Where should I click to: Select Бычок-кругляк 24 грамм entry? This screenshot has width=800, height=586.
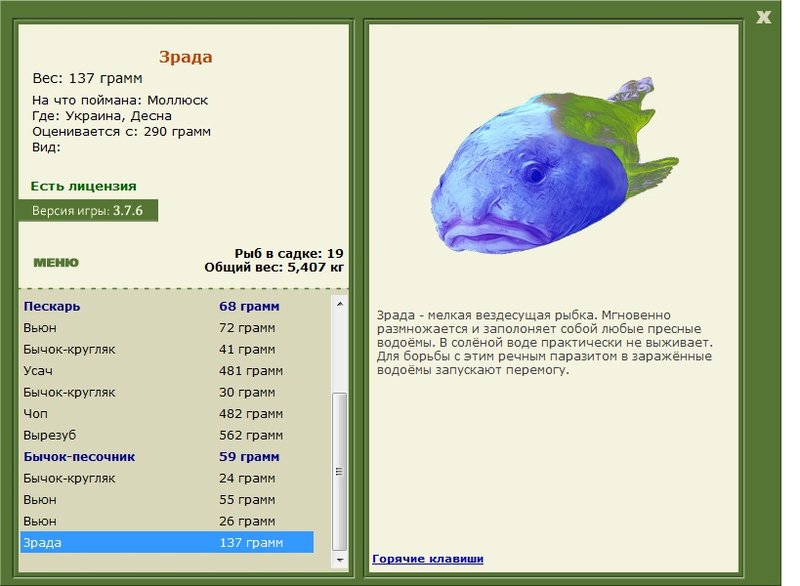point(167,478)
